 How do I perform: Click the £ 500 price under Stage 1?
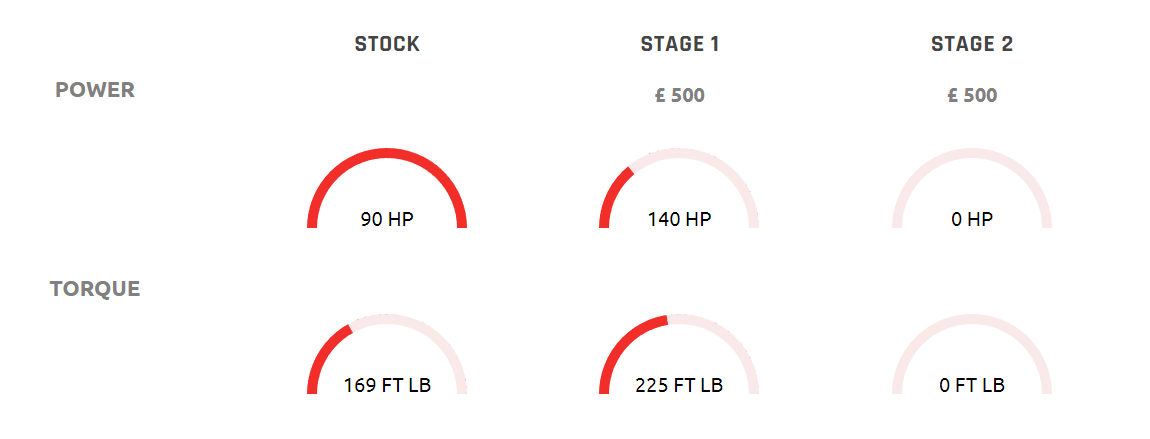click(x=680, y=96)
